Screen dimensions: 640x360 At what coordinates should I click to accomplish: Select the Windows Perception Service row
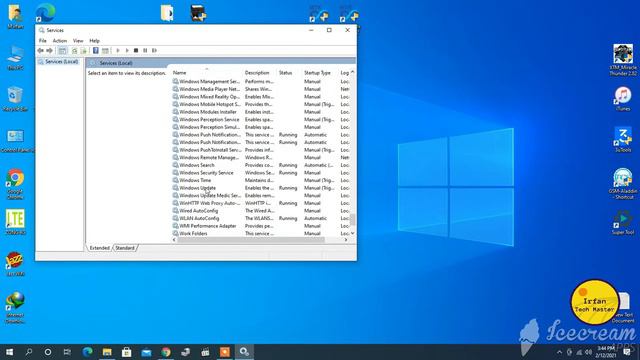click(261, 120)
